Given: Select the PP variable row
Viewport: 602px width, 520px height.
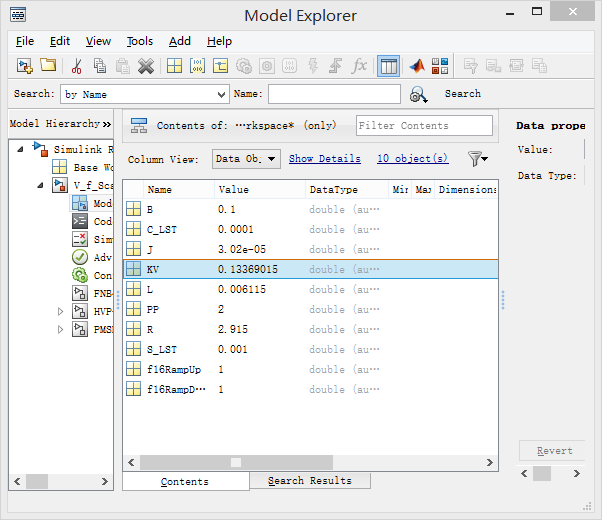Looking at the screenshot, I should (x=311, y=309).
